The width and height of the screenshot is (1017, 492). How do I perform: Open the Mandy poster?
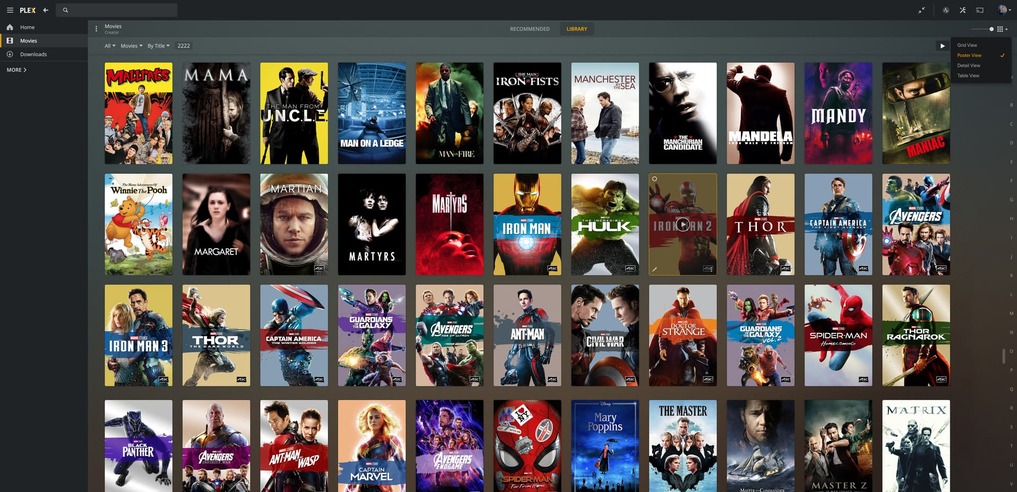[x=838, y=113]
